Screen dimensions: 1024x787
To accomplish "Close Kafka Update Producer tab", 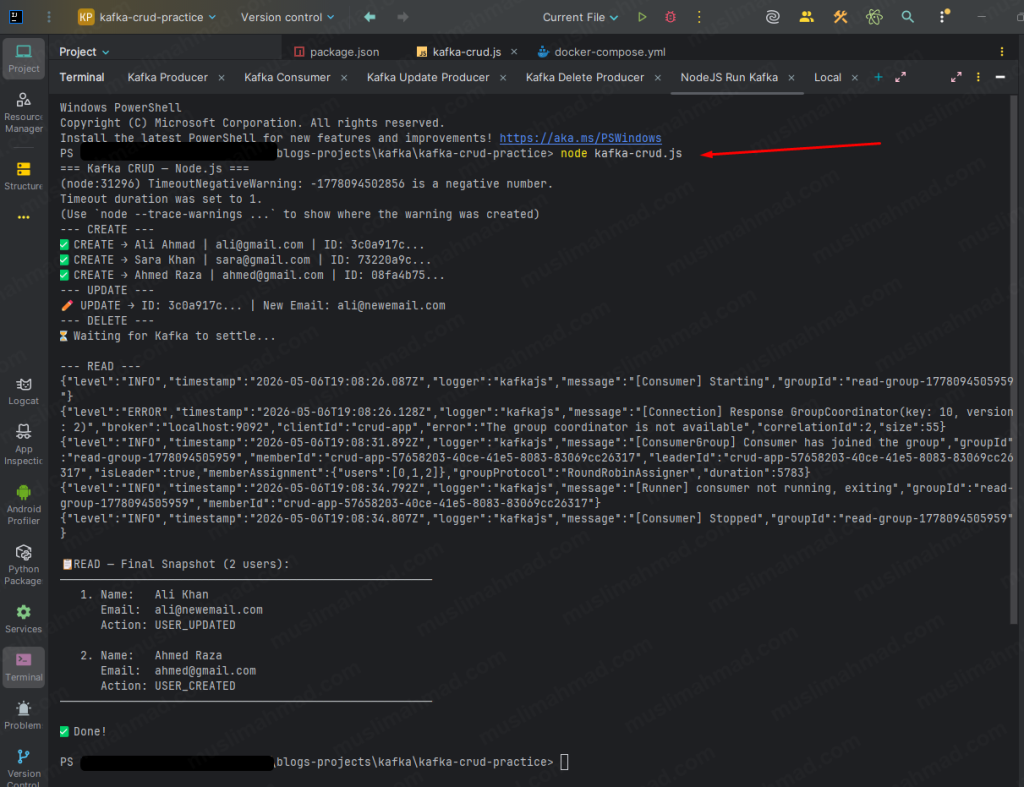I will [x=503, y=77].
